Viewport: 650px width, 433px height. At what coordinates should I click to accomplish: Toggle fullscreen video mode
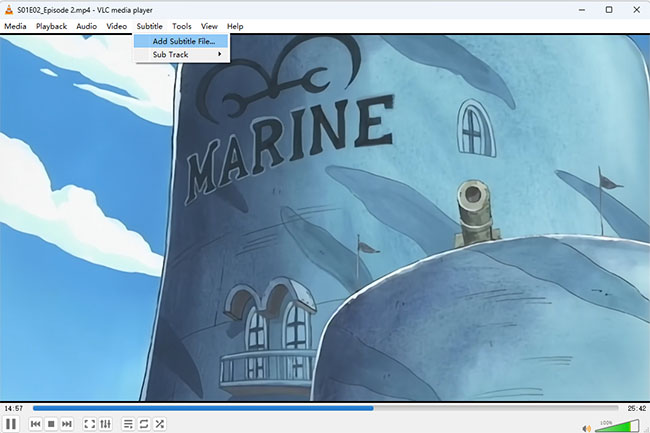90,424
